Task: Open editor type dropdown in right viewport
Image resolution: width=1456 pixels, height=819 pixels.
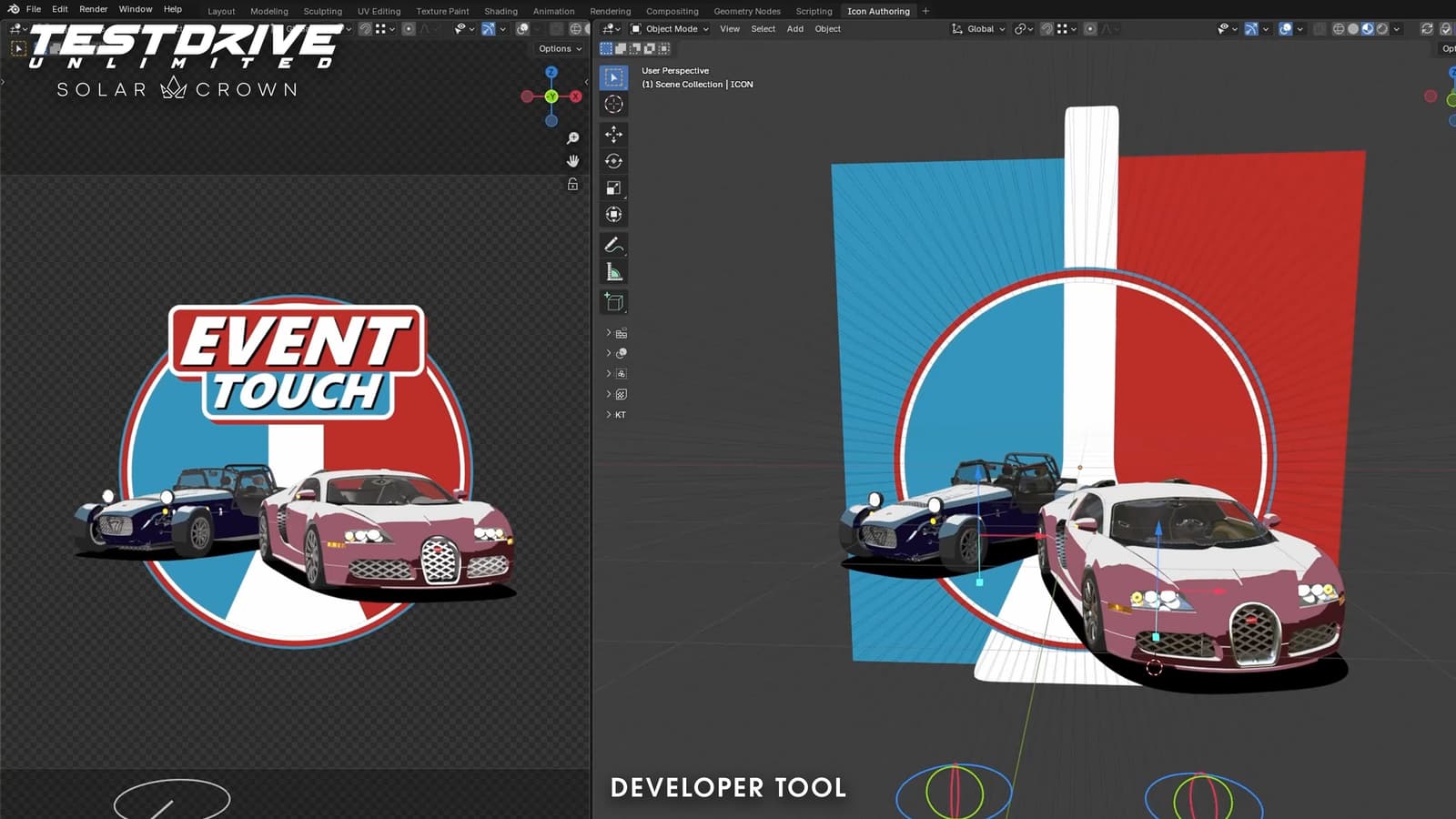Action: tap(612, 29)
